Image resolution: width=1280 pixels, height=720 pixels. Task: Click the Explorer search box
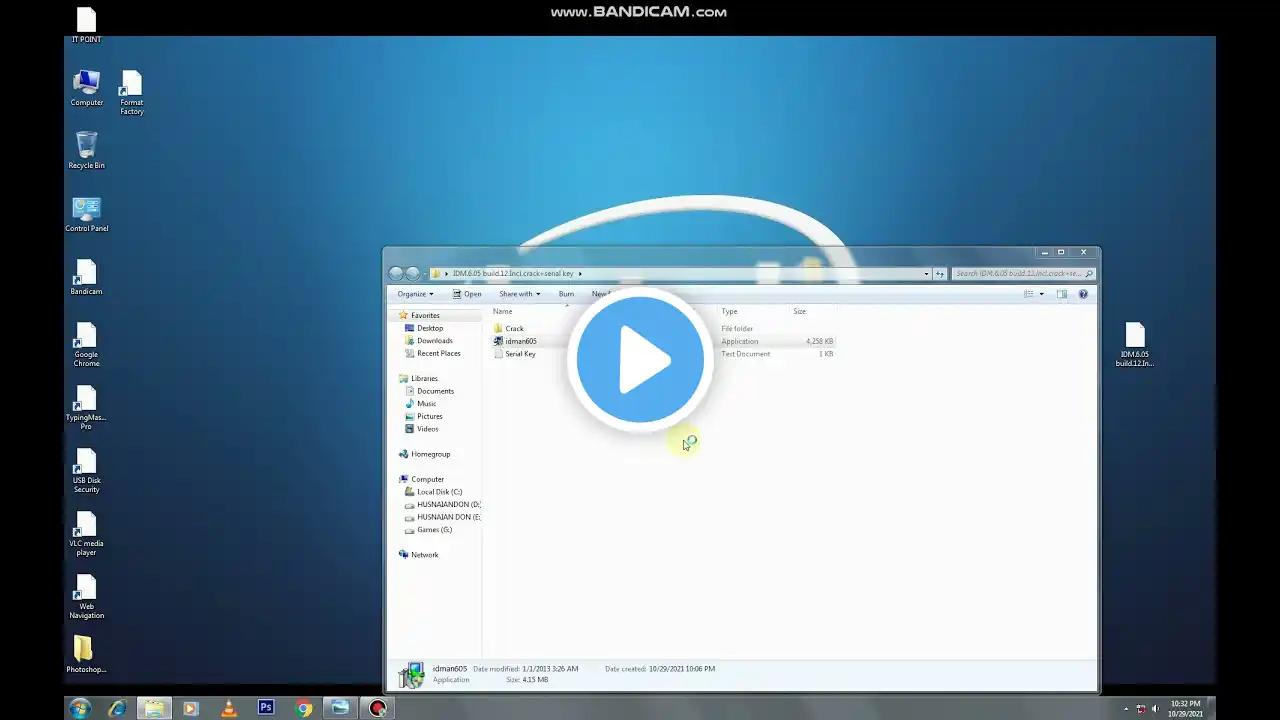1024,273
